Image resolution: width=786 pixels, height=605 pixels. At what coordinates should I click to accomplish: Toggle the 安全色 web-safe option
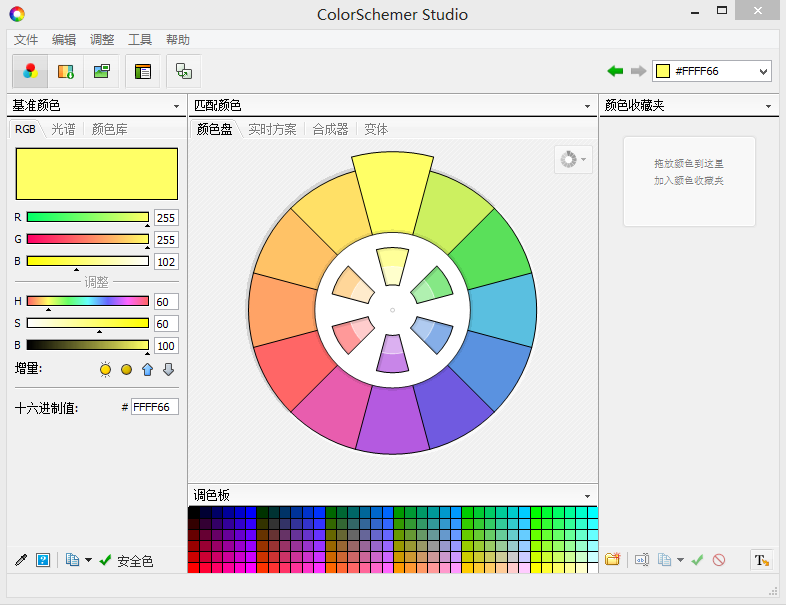126,560
